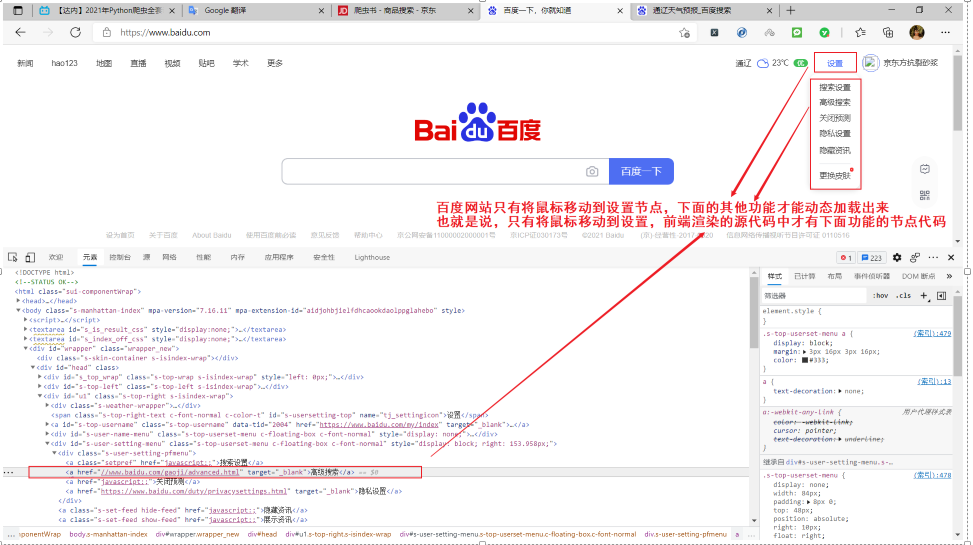
Task: Open the tab actions menu icon
Action: pos(18,11)
